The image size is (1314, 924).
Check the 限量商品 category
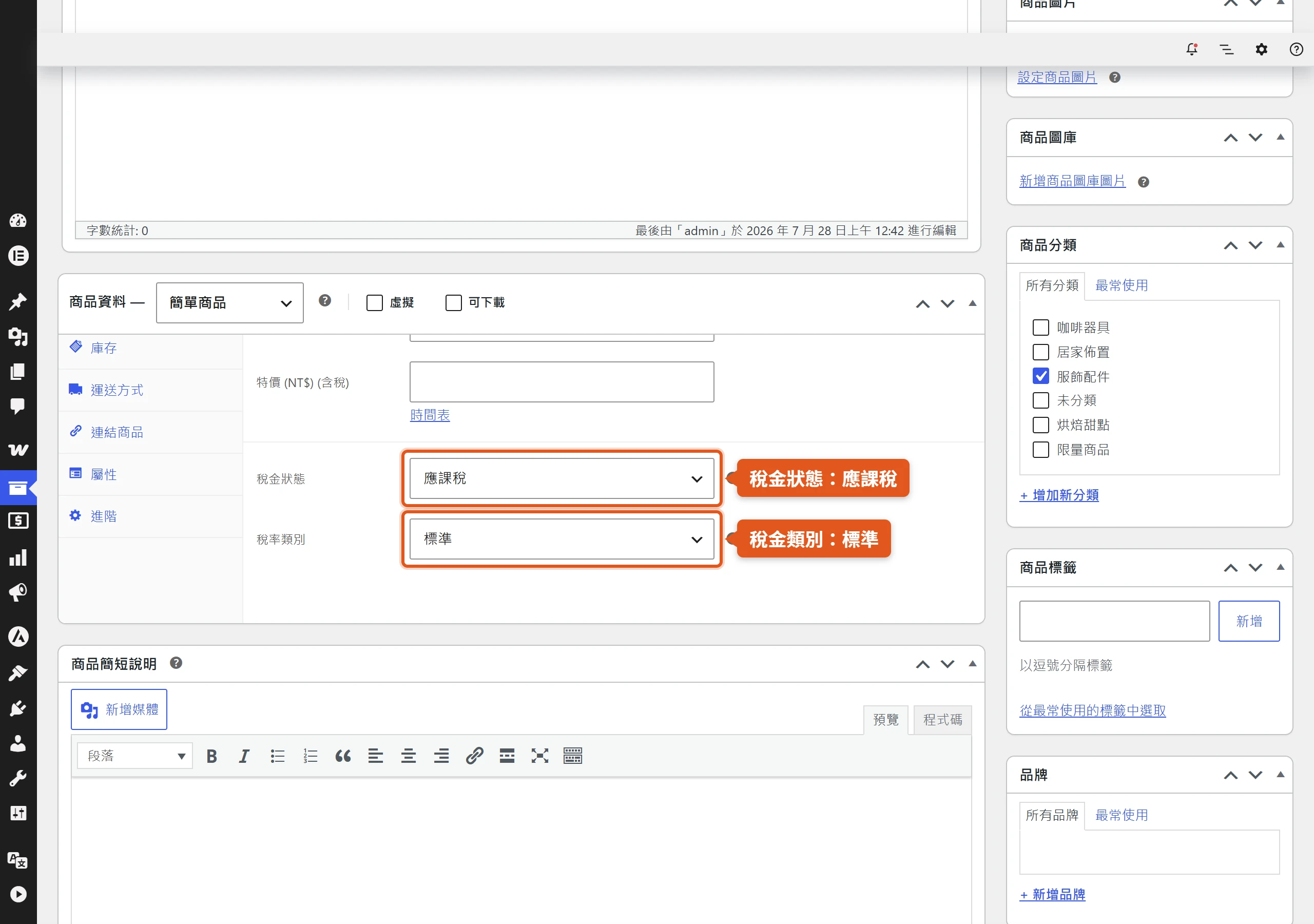1040,449
